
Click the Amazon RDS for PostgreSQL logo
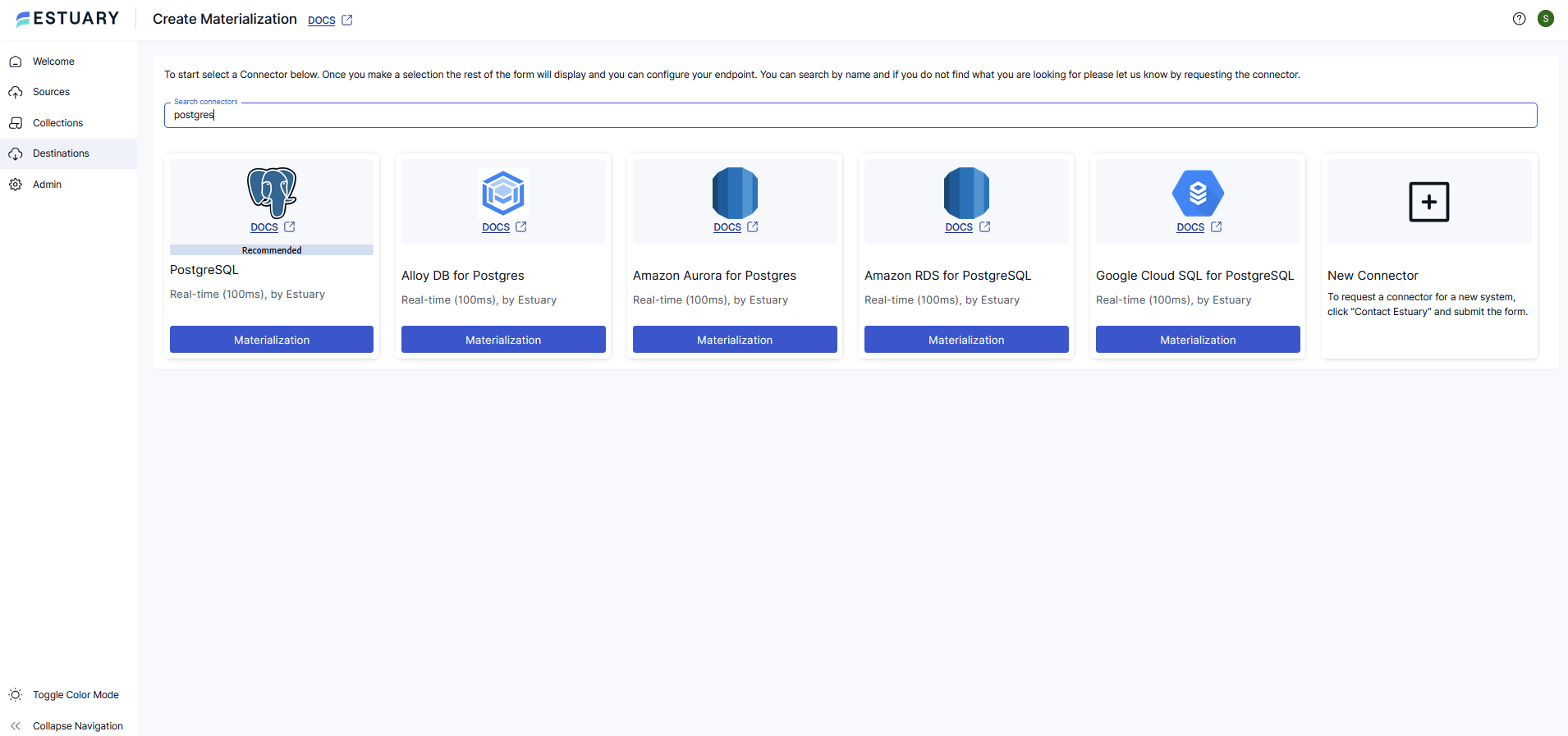coord(966,193)
